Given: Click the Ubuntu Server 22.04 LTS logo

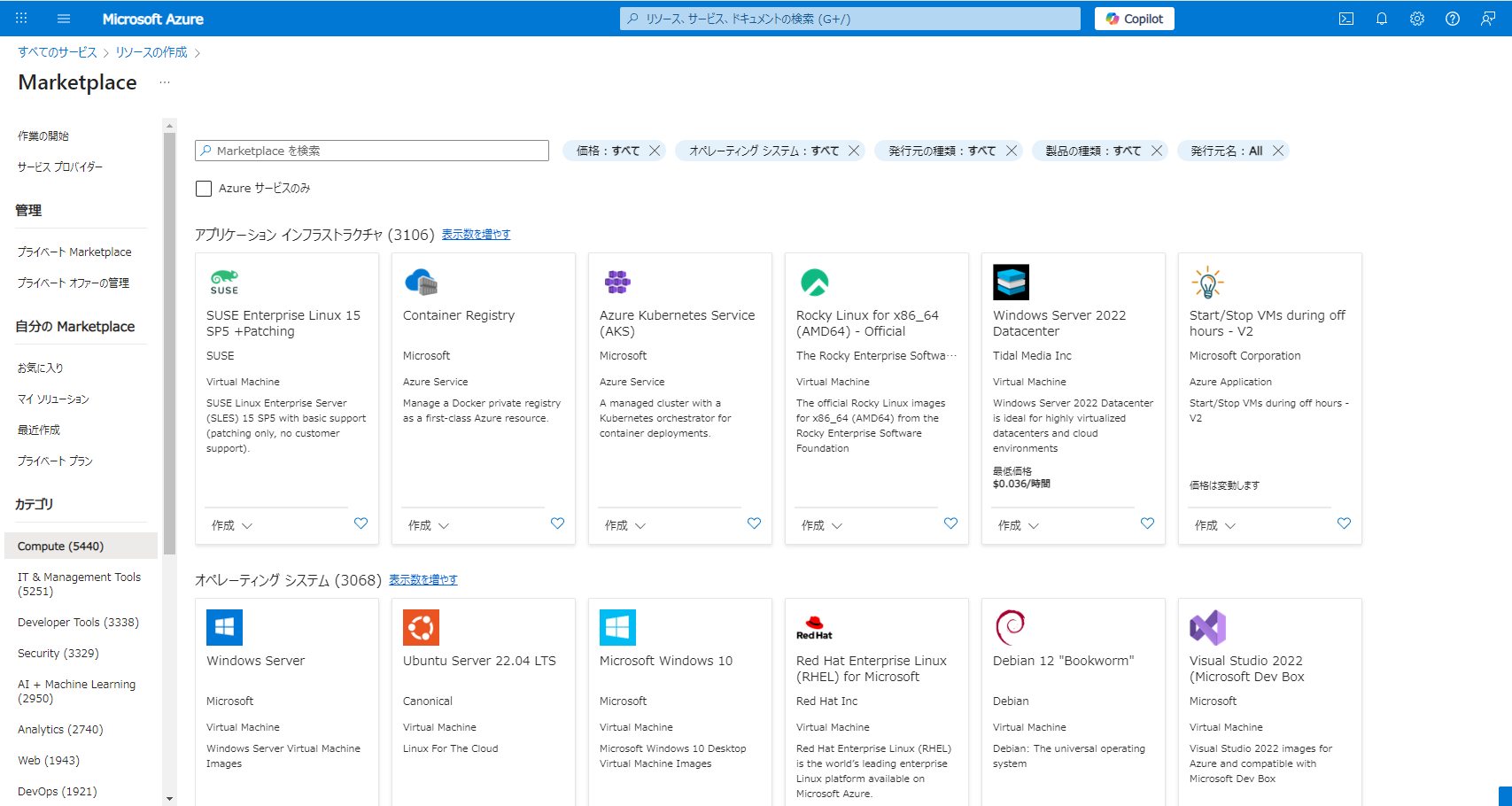Looking at the screenshot, I should pos(421,627).
